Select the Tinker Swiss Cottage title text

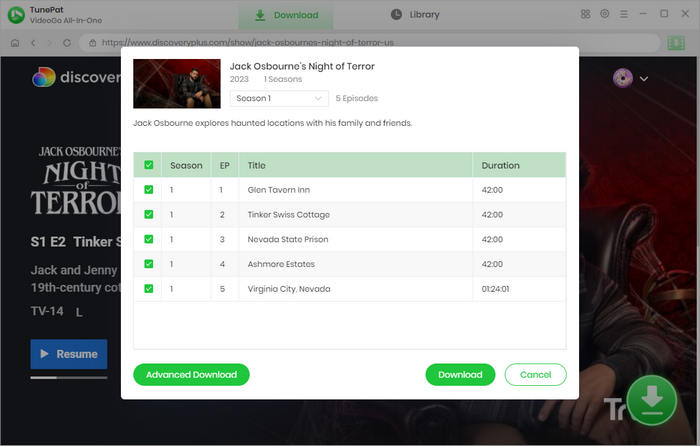tap(289, 215)
